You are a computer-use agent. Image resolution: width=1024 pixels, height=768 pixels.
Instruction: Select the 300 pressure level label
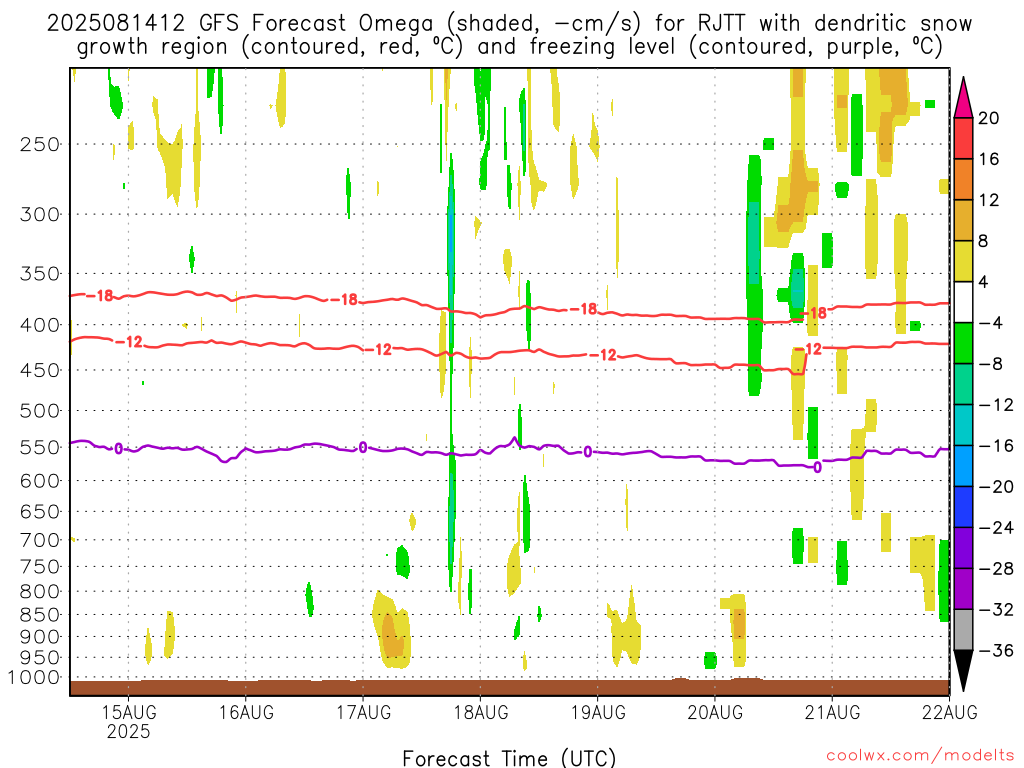pos(40,214)
